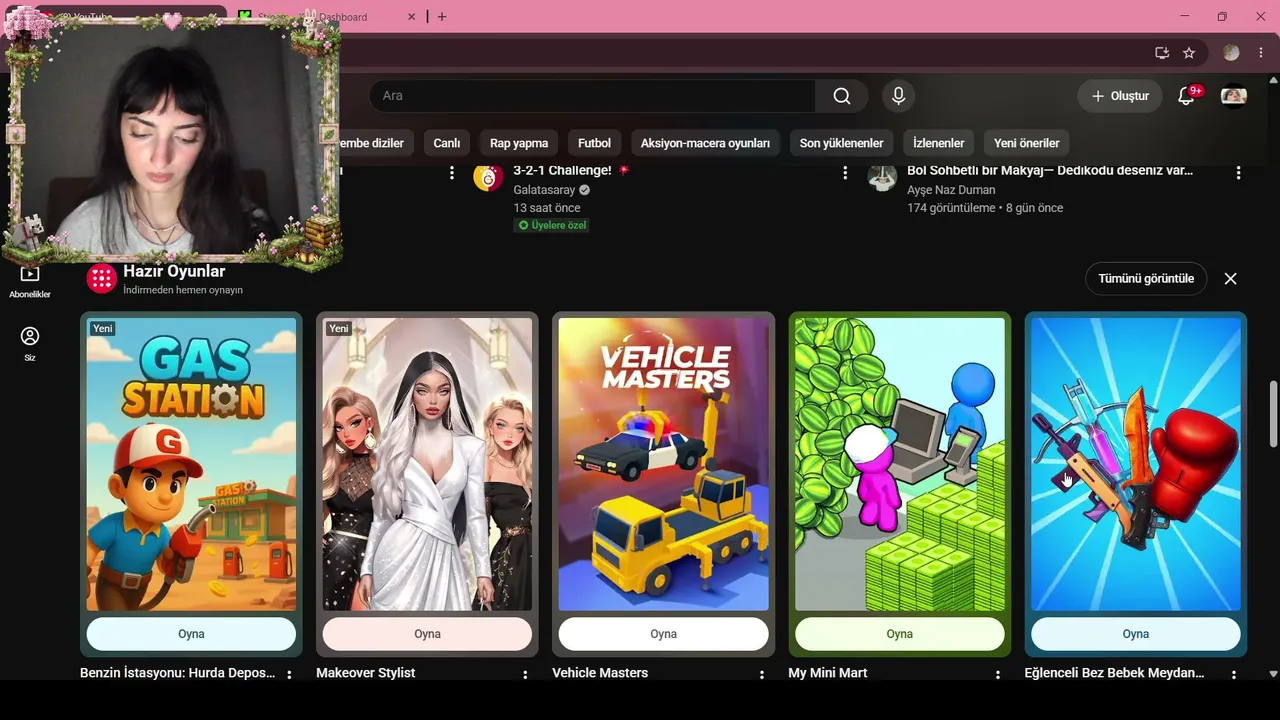Click the Oluştur create button
The height and width of the screenshot is (720, 1280).
pyautogui.click(x=1120, y=96)
